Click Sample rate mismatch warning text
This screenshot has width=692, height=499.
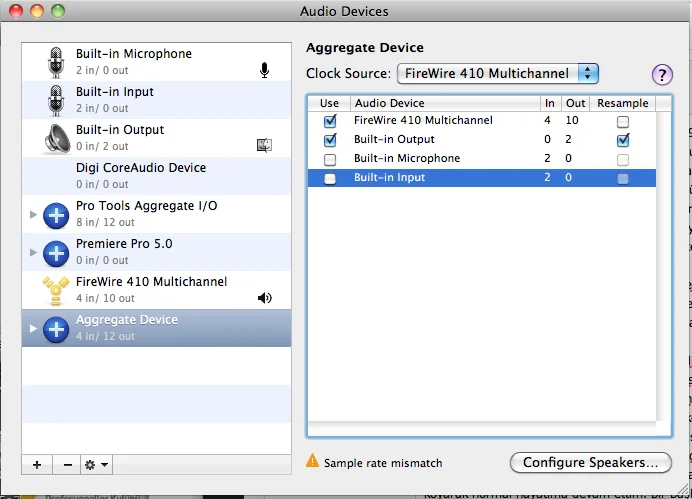click(x=383, y=463)
